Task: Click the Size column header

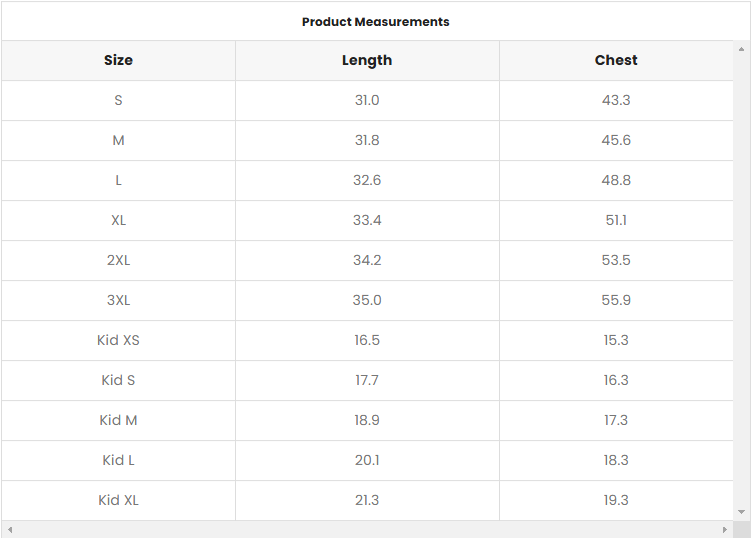Action: pyautogui.click(x=118, y=60)
